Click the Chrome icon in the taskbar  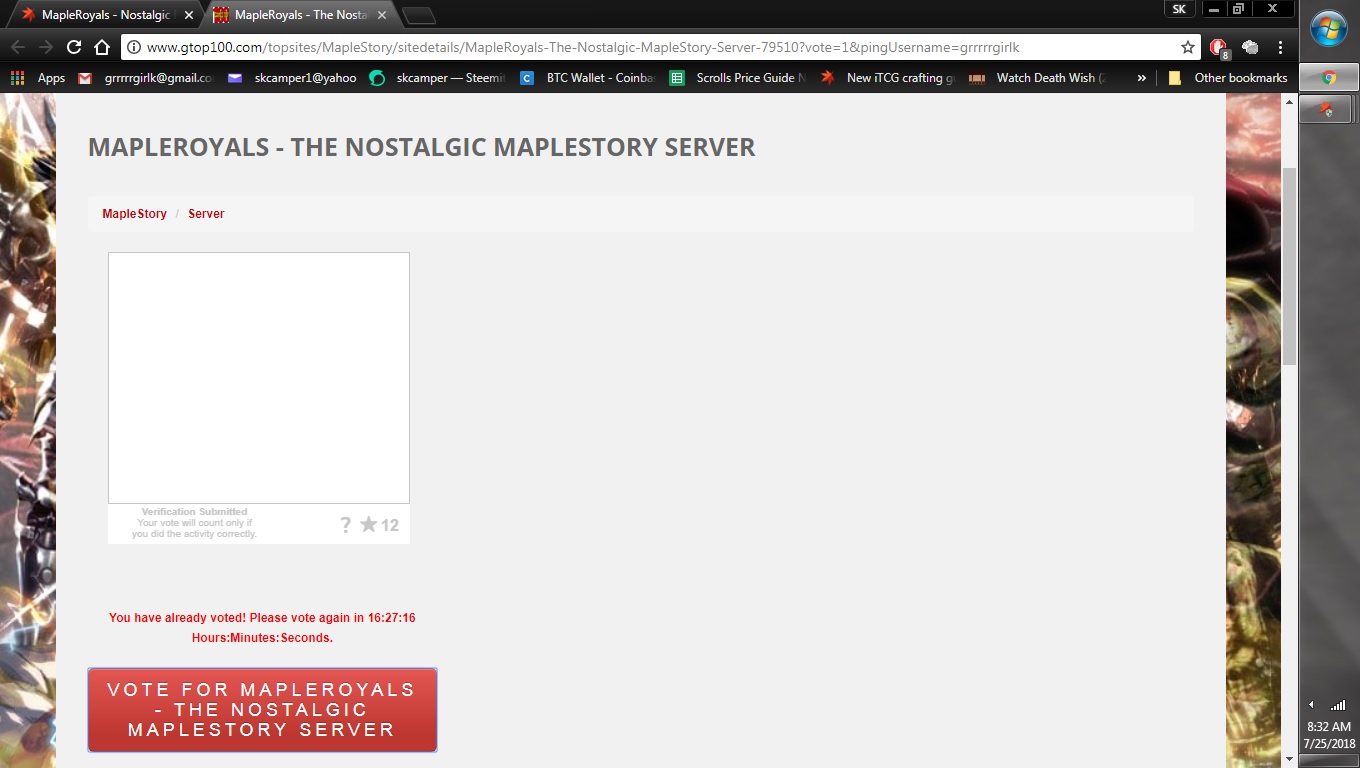tap(1328, 77)
